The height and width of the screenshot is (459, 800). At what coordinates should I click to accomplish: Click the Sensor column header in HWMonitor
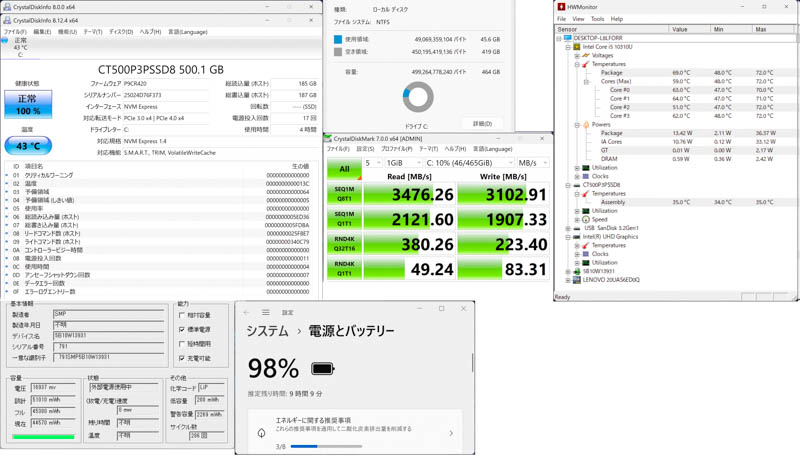pos(611,30)
